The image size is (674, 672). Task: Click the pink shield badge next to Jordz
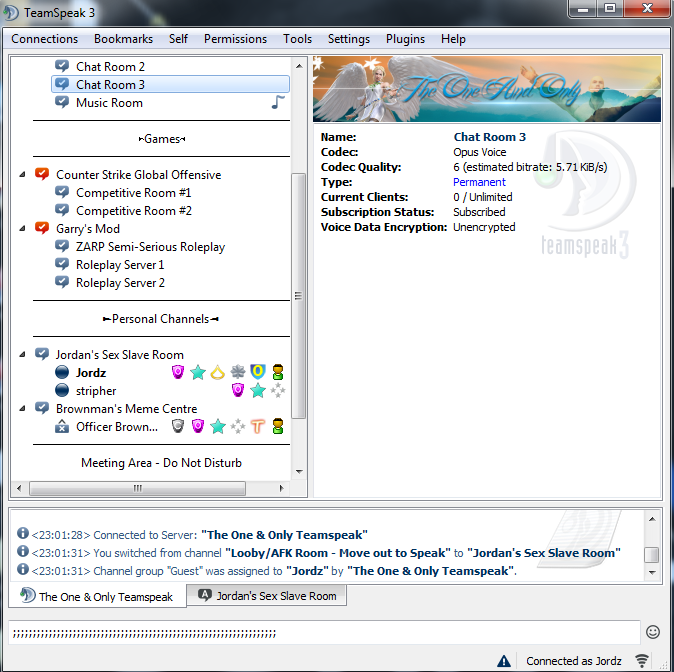click(178, 372)
